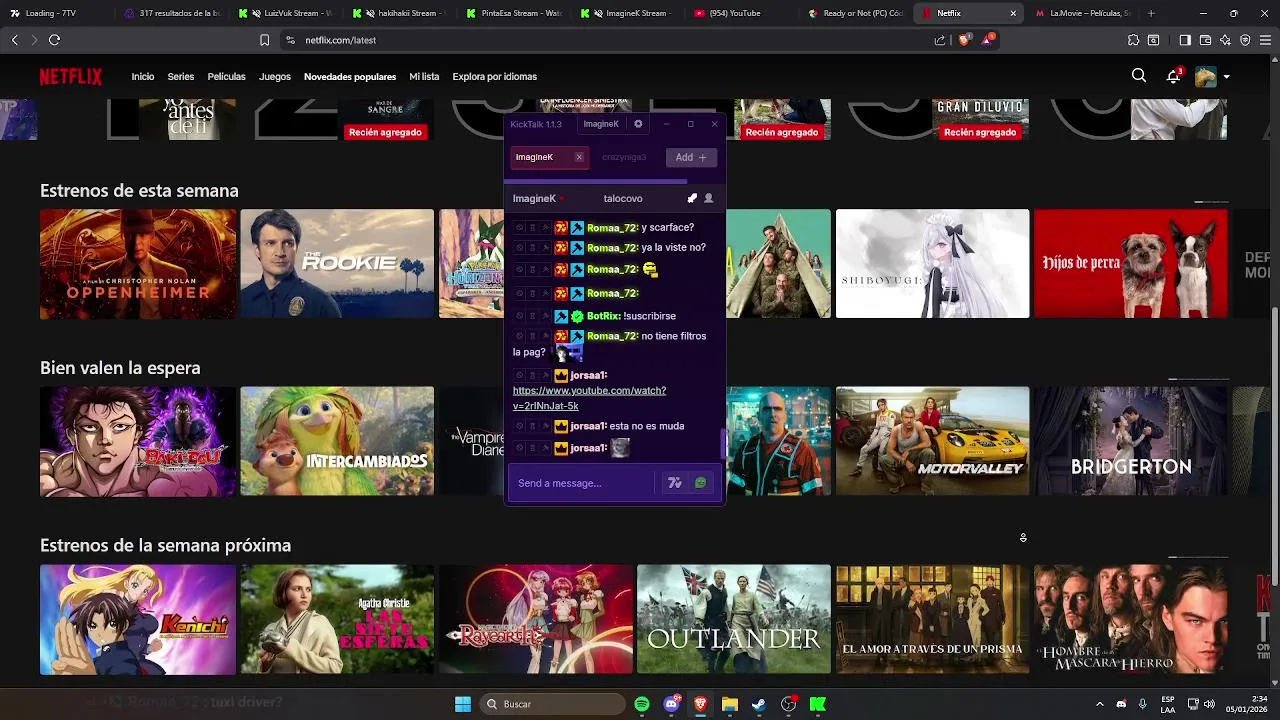Click the taskbar Buscar search box

[x=554, y=704]
